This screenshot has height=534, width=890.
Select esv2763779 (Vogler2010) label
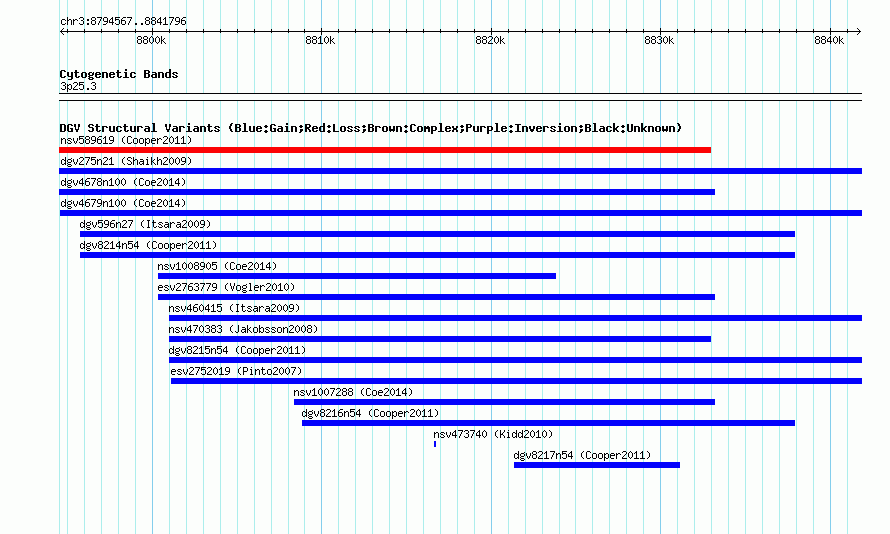[226, 287]
